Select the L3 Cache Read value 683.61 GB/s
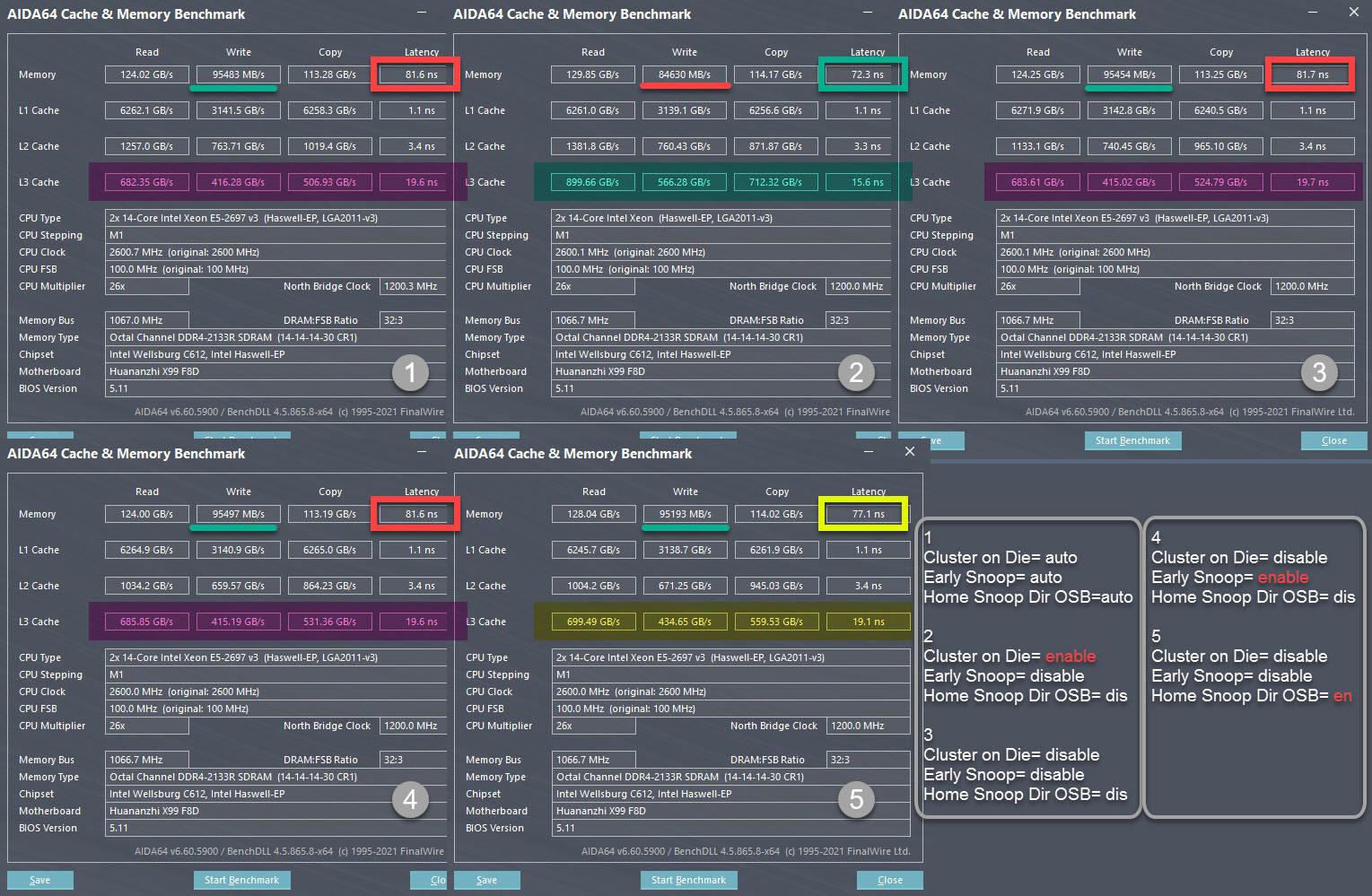Viewport: 1372px width, 896px height. 1037,182
